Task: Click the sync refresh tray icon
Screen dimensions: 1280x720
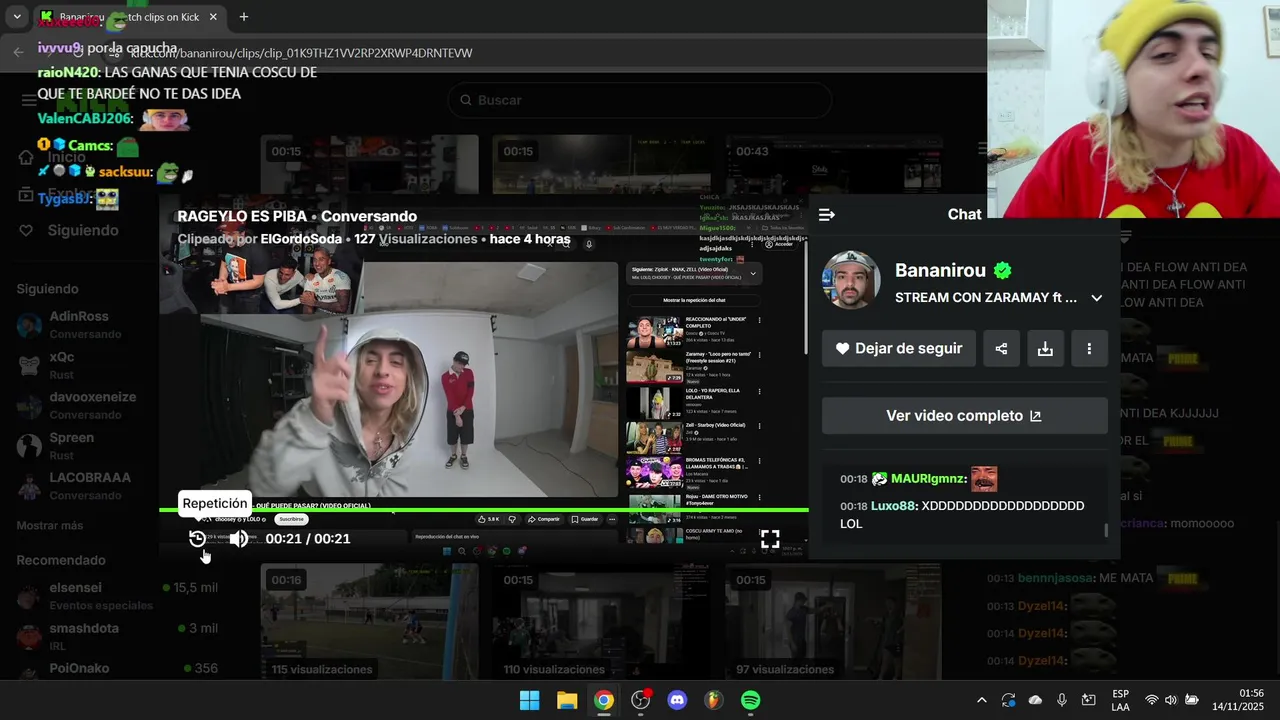Action: click(x=1008, y=701)
